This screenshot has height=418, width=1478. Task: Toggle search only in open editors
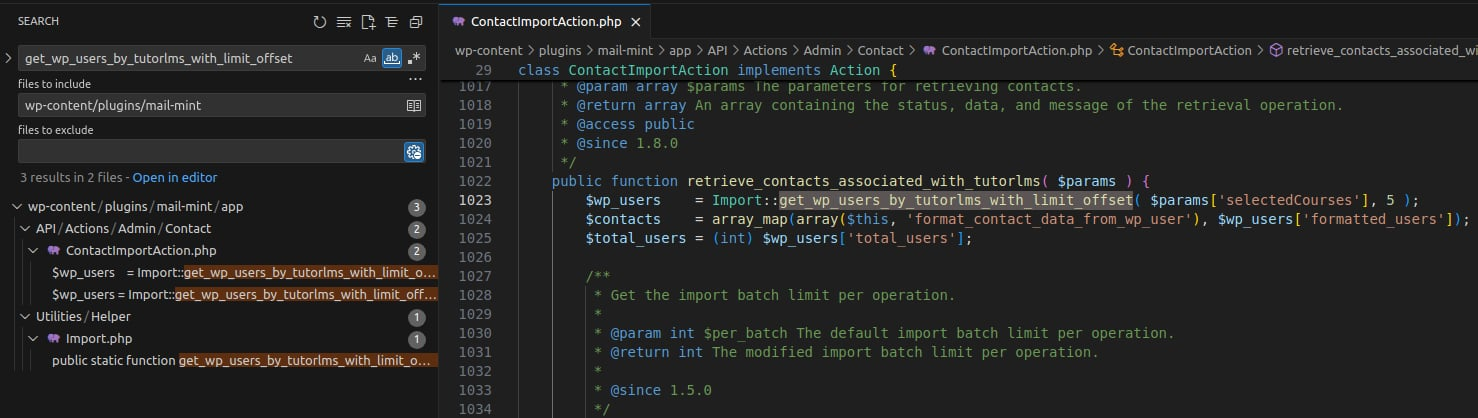(x=414, y=105)
